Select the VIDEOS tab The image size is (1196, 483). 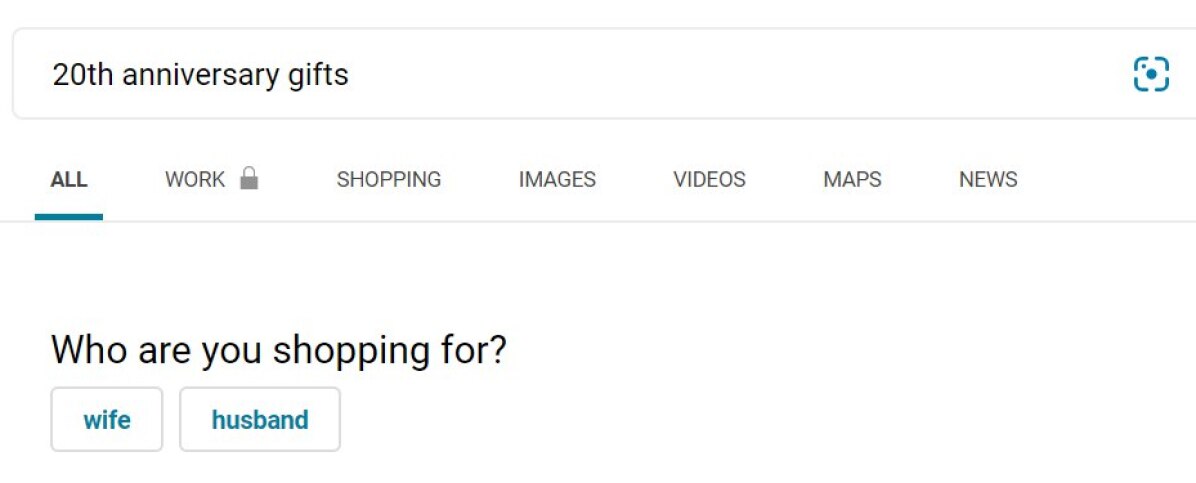[709, 180]
